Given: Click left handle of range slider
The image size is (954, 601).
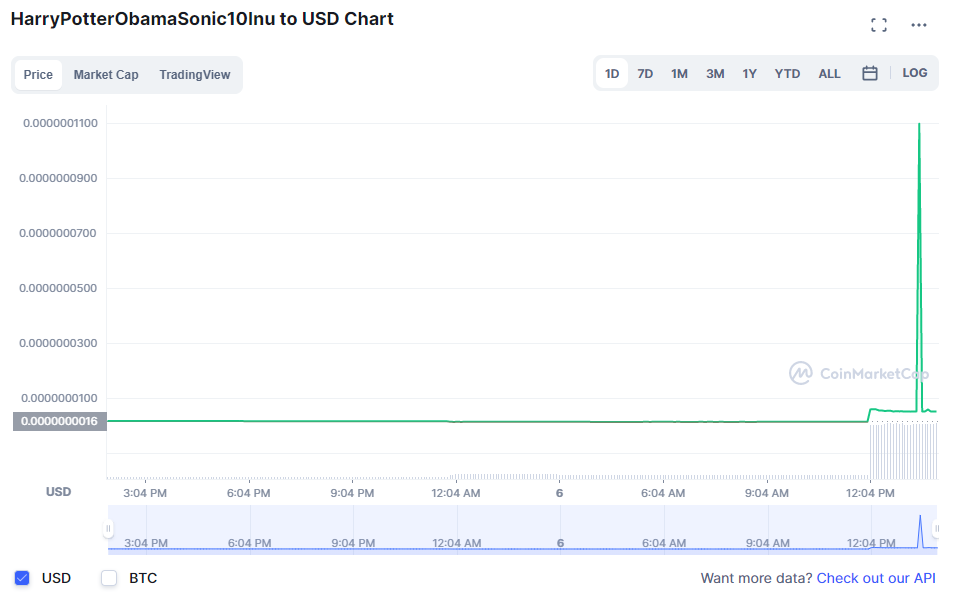Looking at the screenshot, I should tap(108, 528).
